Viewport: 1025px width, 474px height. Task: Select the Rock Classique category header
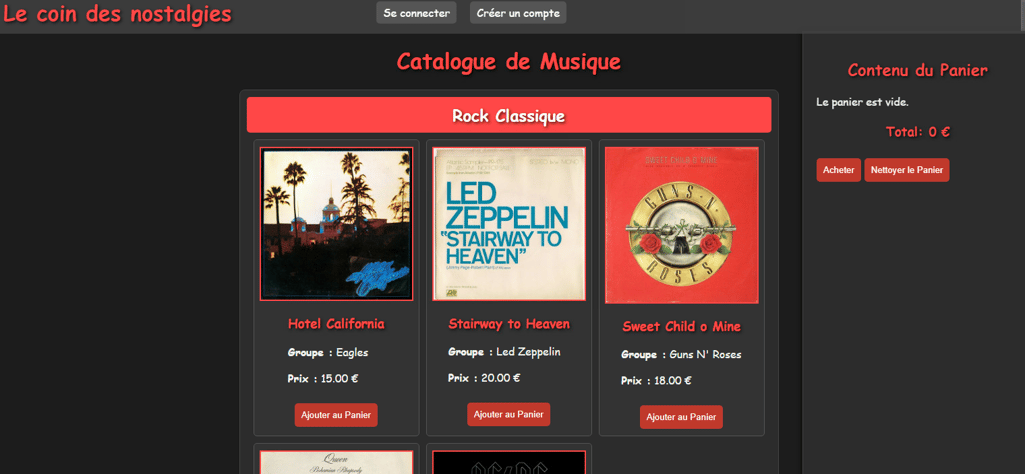pyautogui.click(x=509, y=116)
